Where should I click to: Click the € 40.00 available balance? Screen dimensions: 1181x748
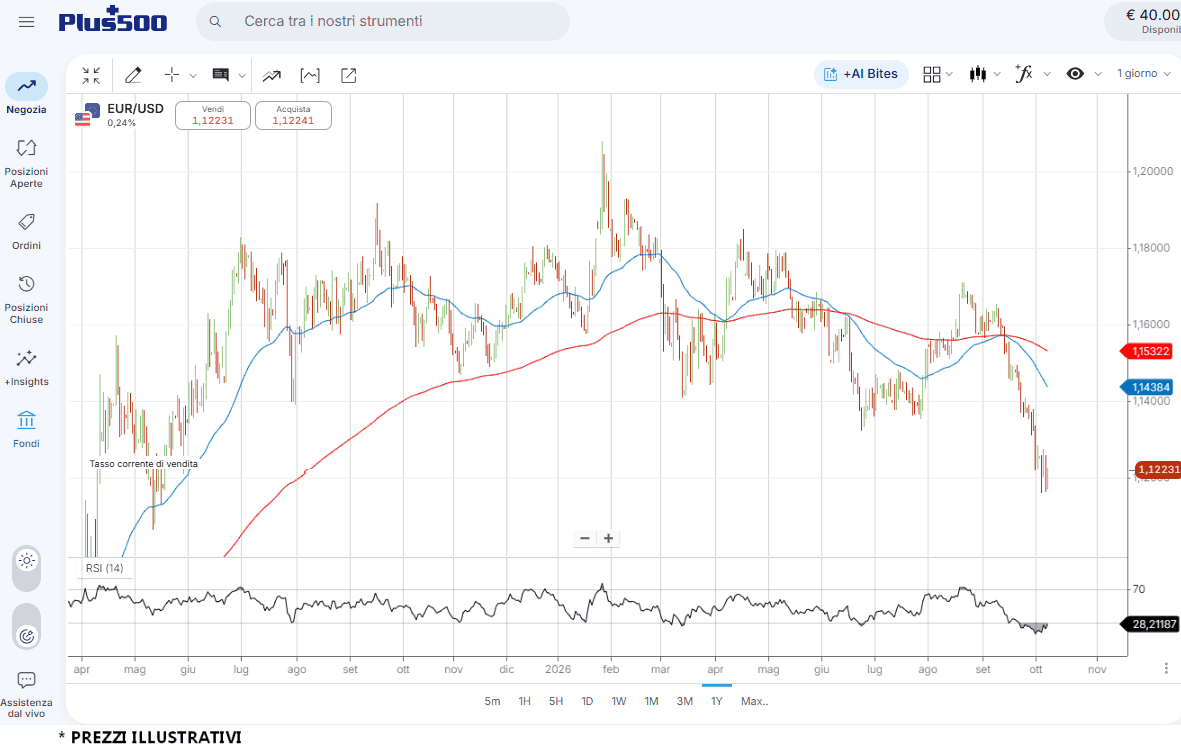(x=1152, y=15)
